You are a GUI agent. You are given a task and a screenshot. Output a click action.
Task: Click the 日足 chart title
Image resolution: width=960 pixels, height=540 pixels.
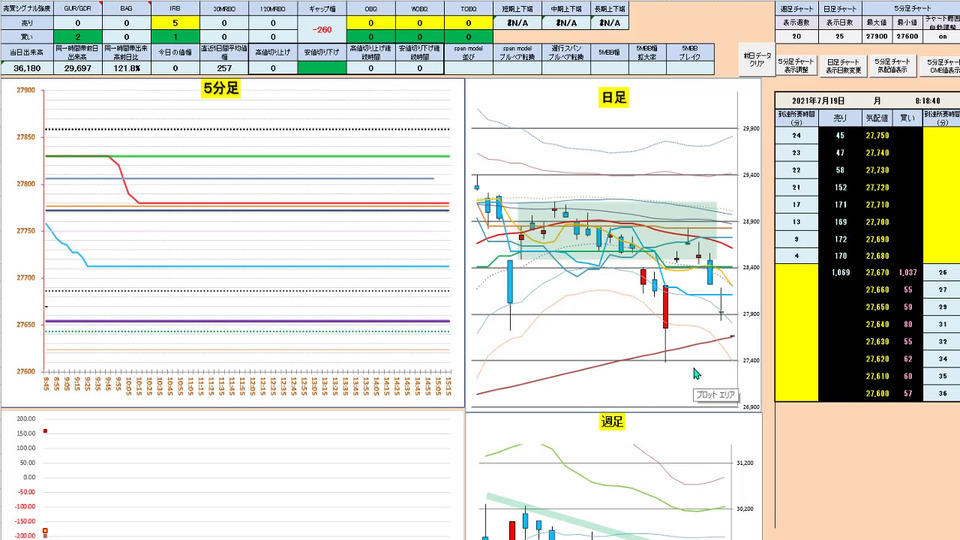pyautogui.click(x=613, y=97)
